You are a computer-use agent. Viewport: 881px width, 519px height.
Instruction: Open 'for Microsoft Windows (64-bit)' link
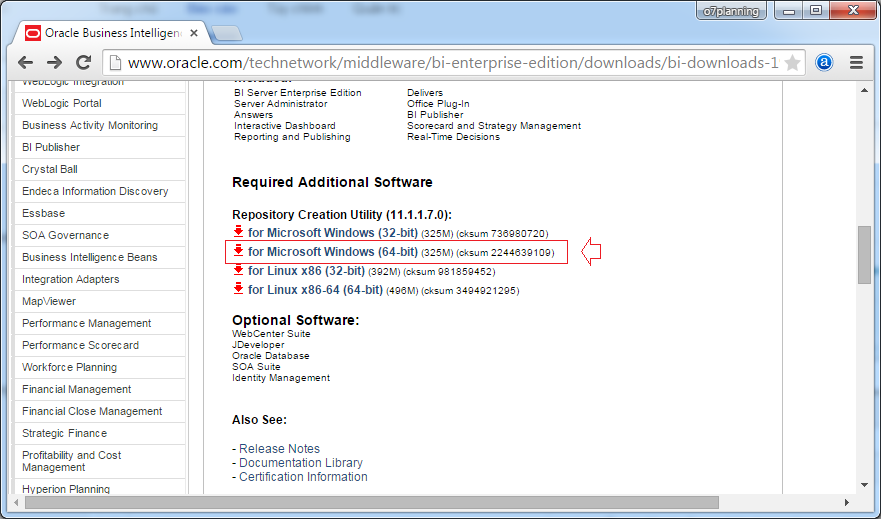[x=333, y=252]
